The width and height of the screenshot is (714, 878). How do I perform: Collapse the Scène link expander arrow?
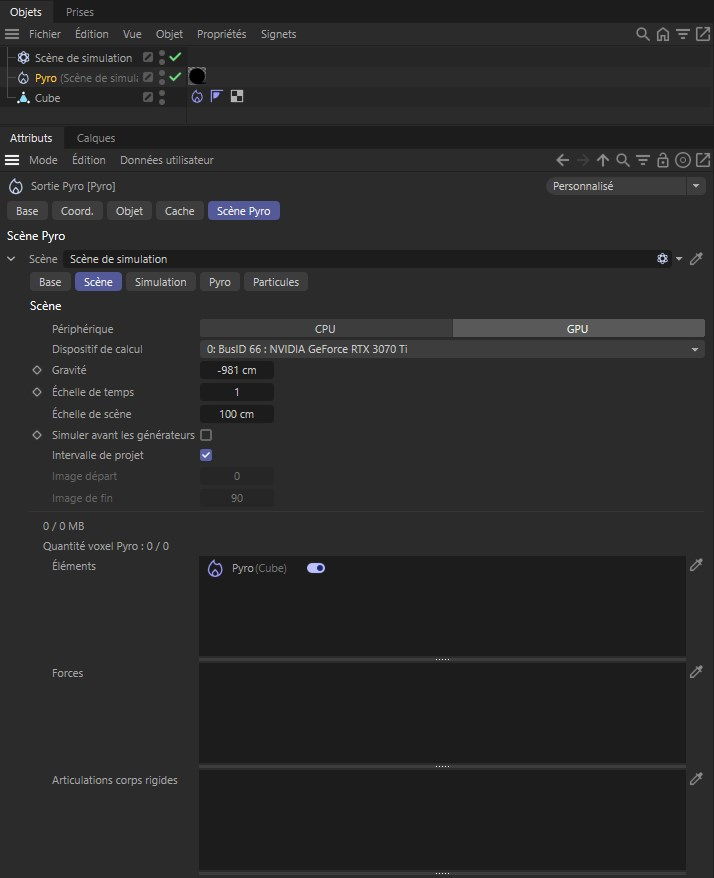coord(12,259)
